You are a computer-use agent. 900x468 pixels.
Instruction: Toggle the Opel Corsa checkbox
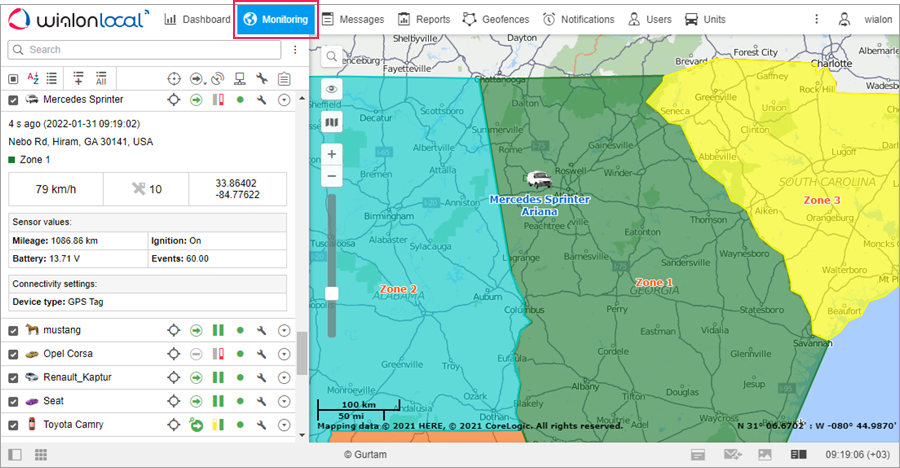(13, 354)
